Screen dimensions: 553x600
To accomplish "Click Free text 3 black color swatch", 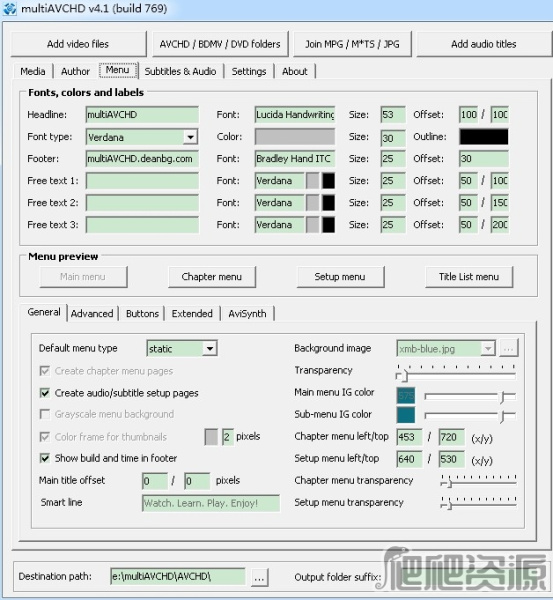I will pyautogui.click(x=328, y=225).
